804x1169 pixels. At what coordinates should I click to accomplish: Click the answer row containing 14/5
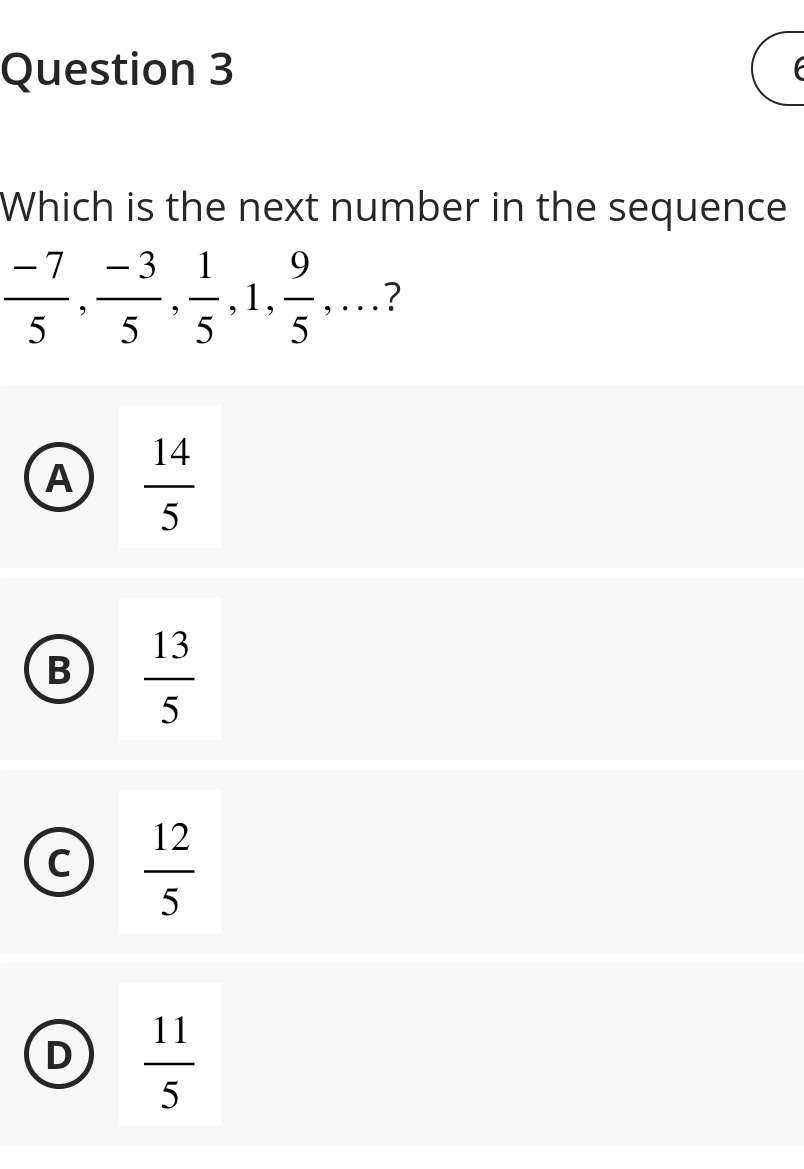click(400, 477)
